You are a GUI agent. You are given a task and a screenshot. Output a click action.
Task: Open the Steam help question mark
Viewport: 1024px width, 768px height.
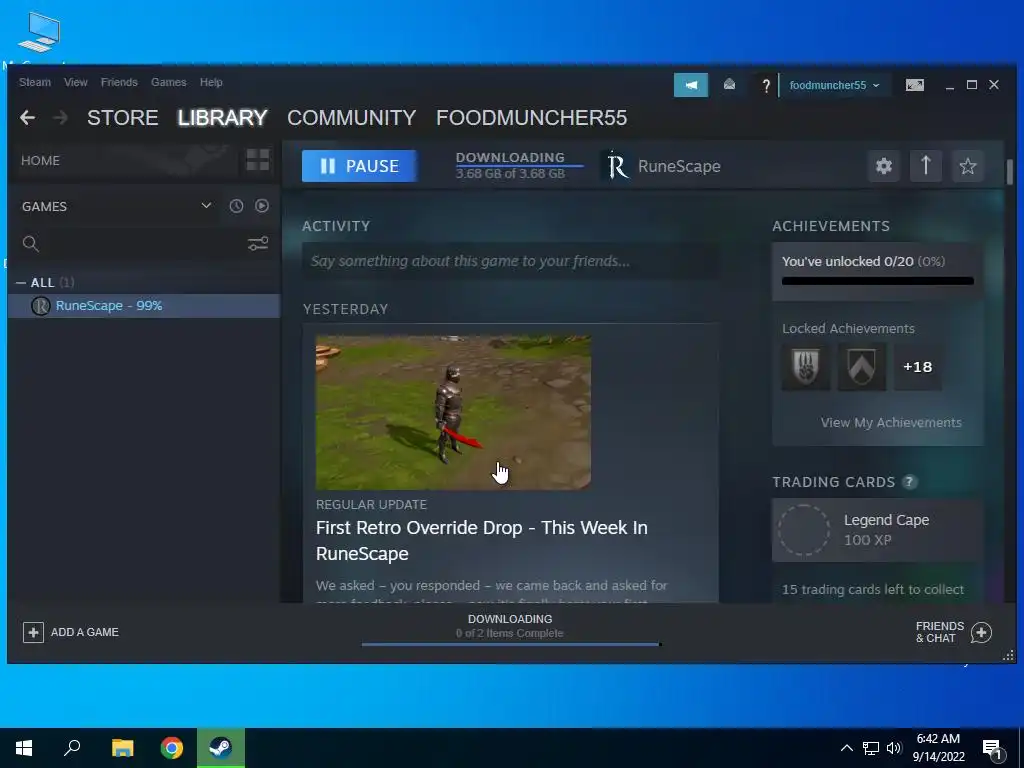tap(766, 86)
